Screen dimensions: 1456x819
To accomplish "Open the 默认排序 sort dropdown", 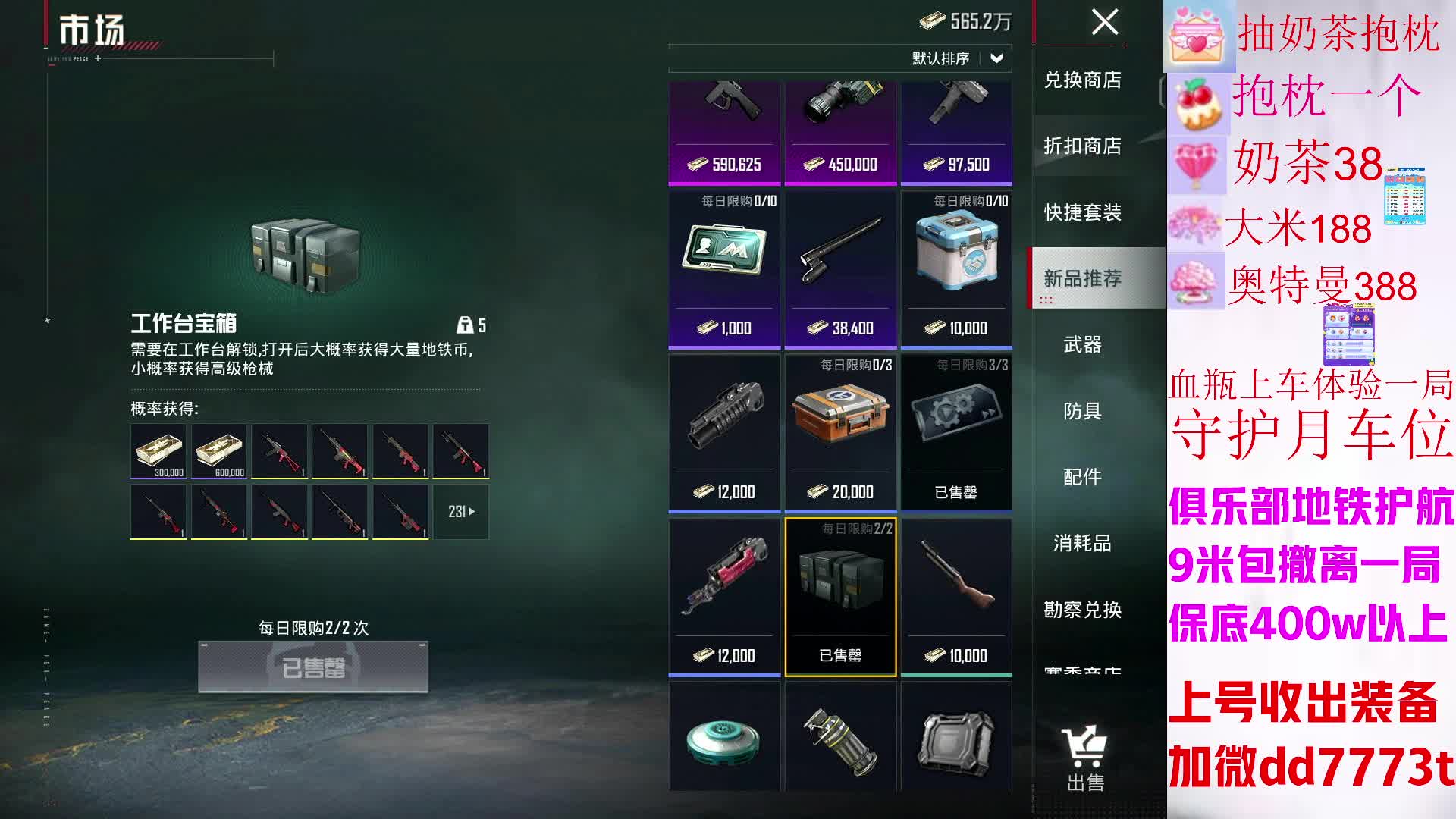I will point(958,58).
